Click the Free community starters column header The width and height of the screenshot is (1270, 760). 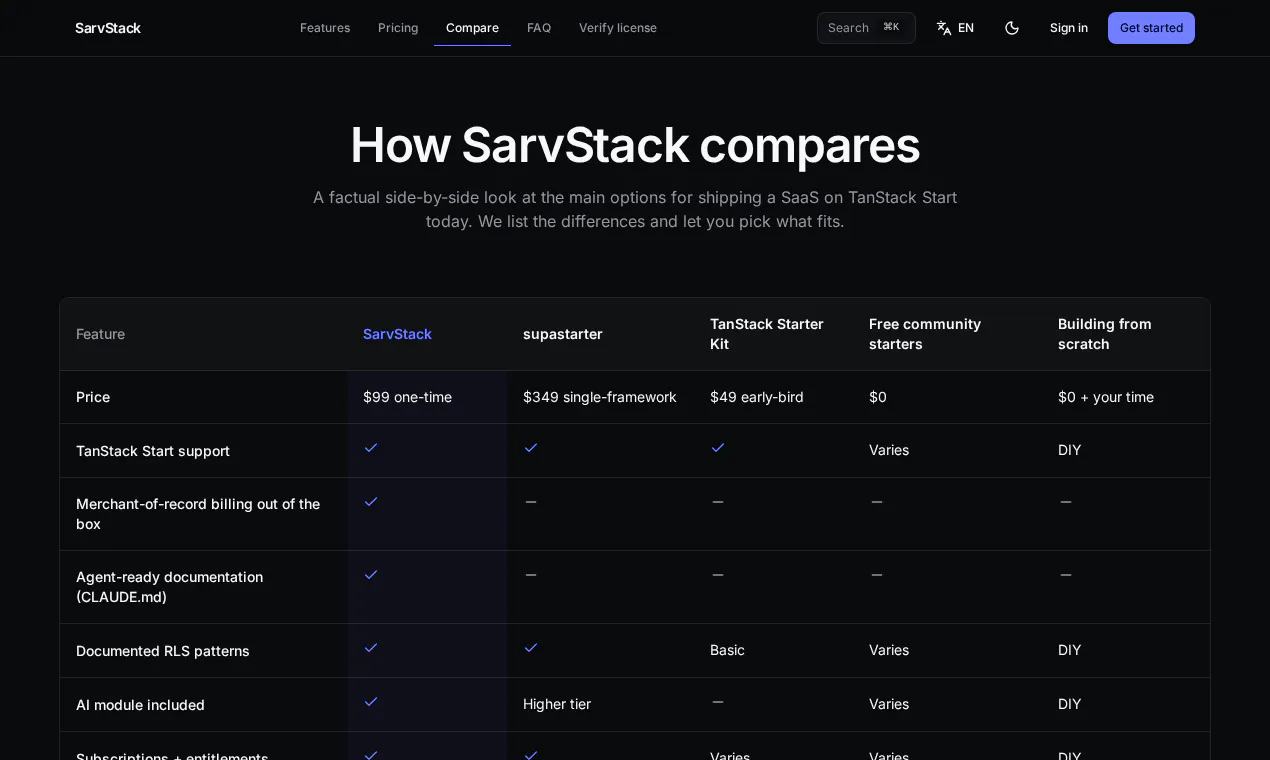[925, 334]
